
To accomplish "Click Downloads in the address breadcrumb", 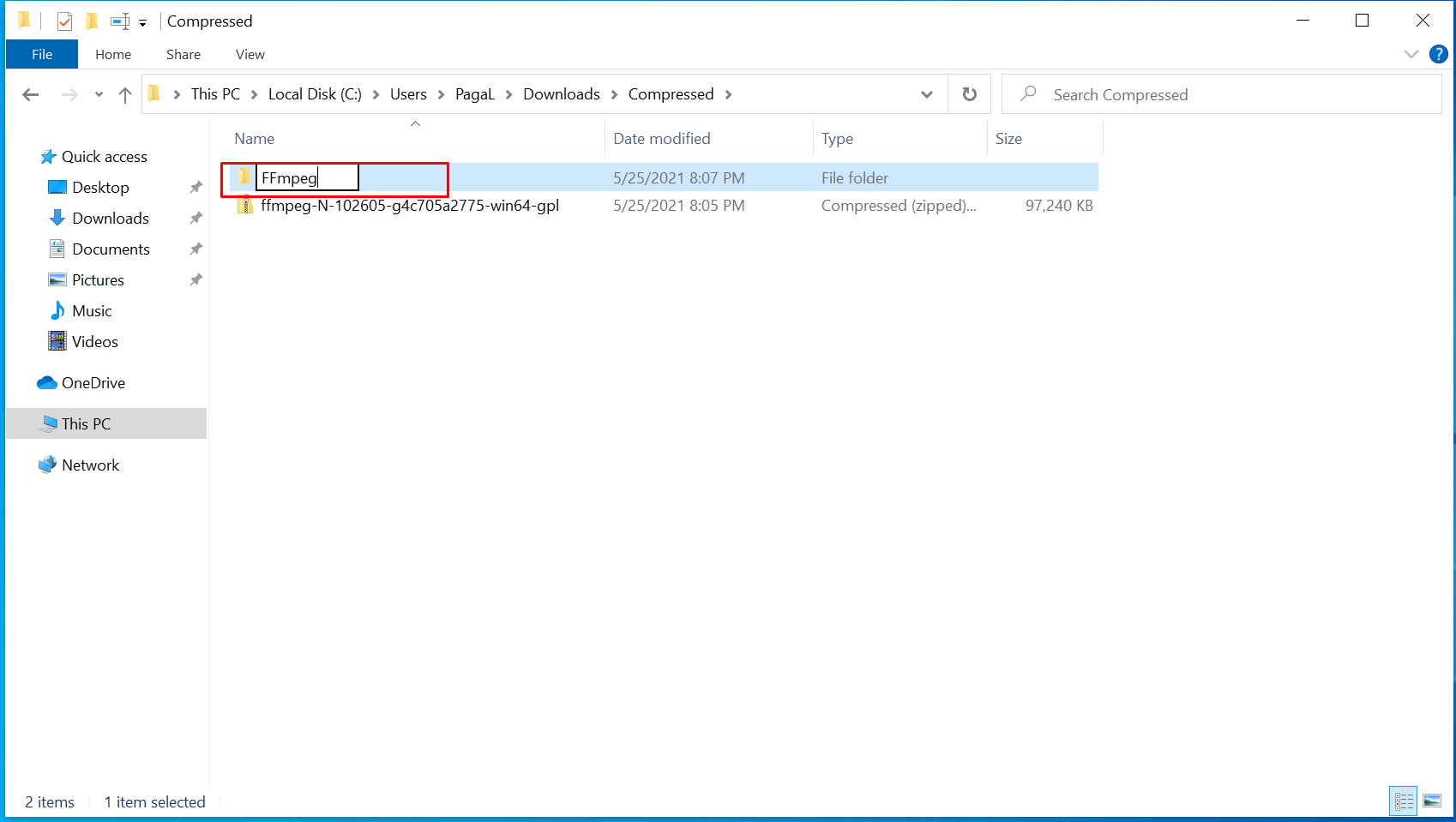I will click(561, 94).
